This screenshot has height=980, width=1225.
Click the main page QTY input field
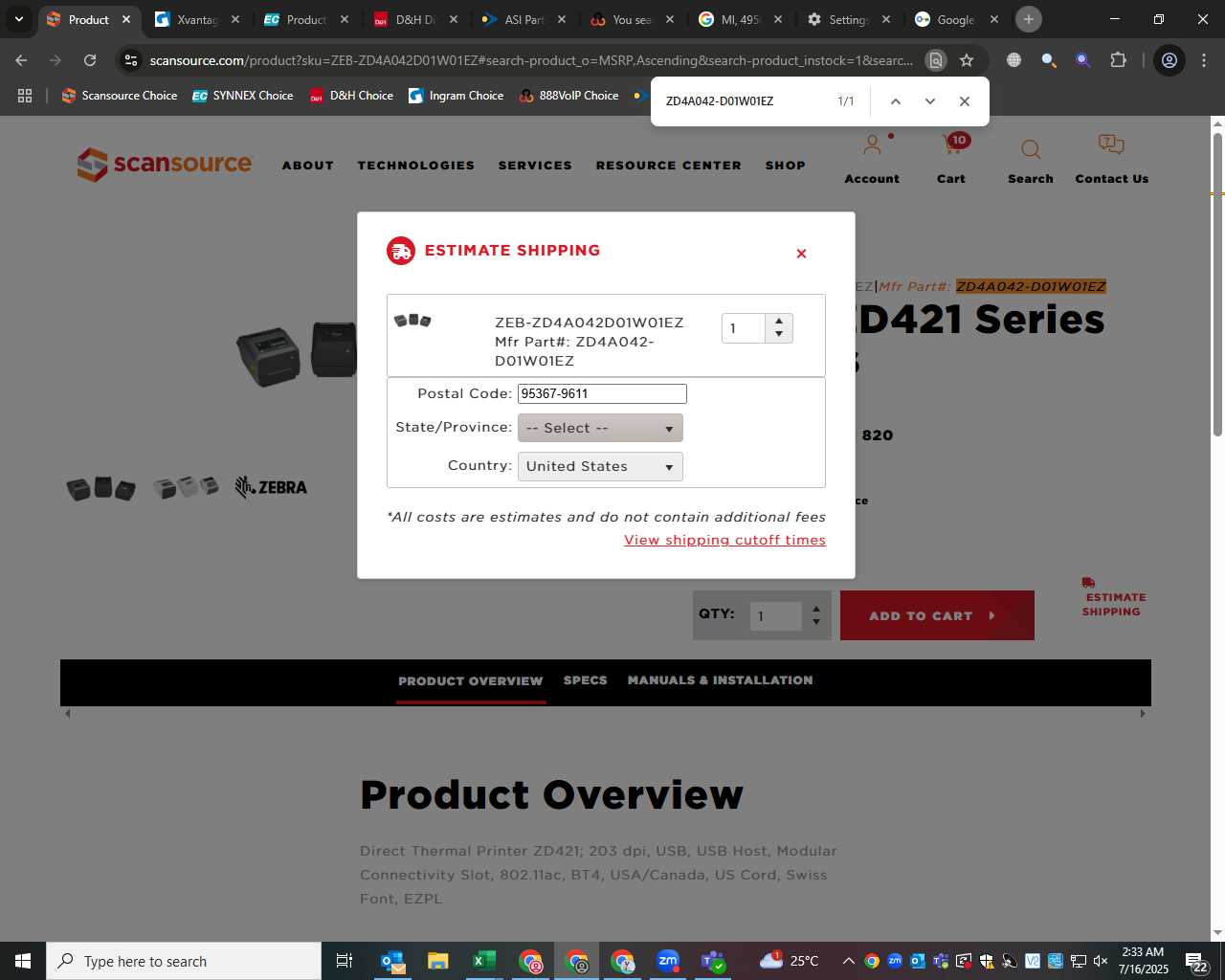click(775, 616)
